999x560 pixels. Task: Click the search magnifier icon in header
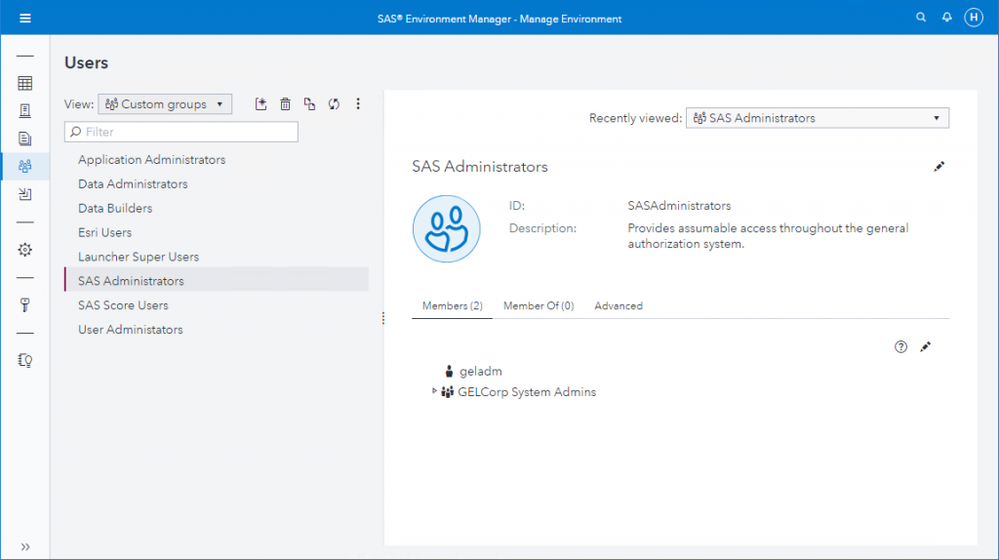(922, 18)
